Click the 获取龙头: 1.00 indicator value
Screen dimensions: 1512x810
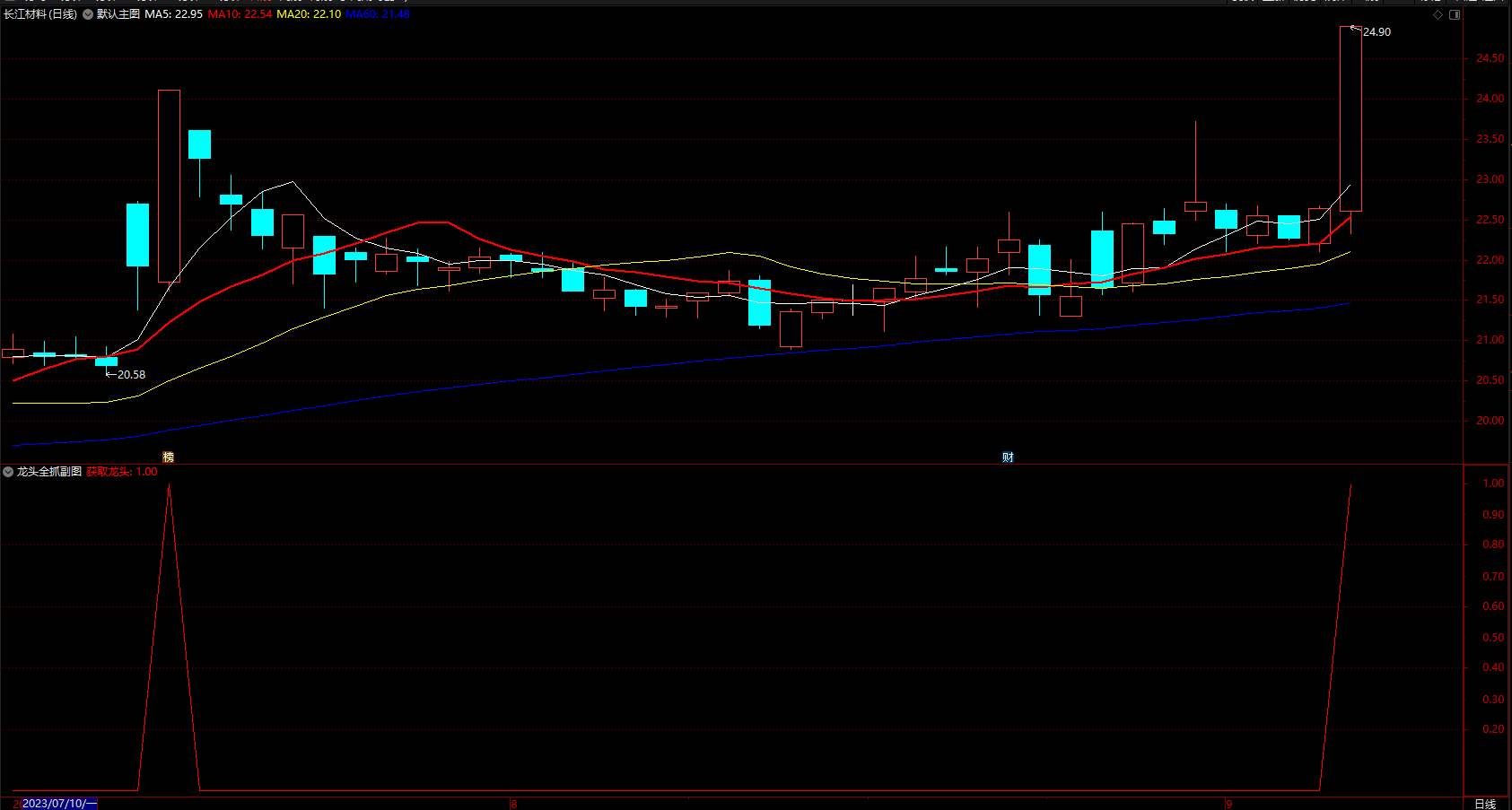click(122, 472)
